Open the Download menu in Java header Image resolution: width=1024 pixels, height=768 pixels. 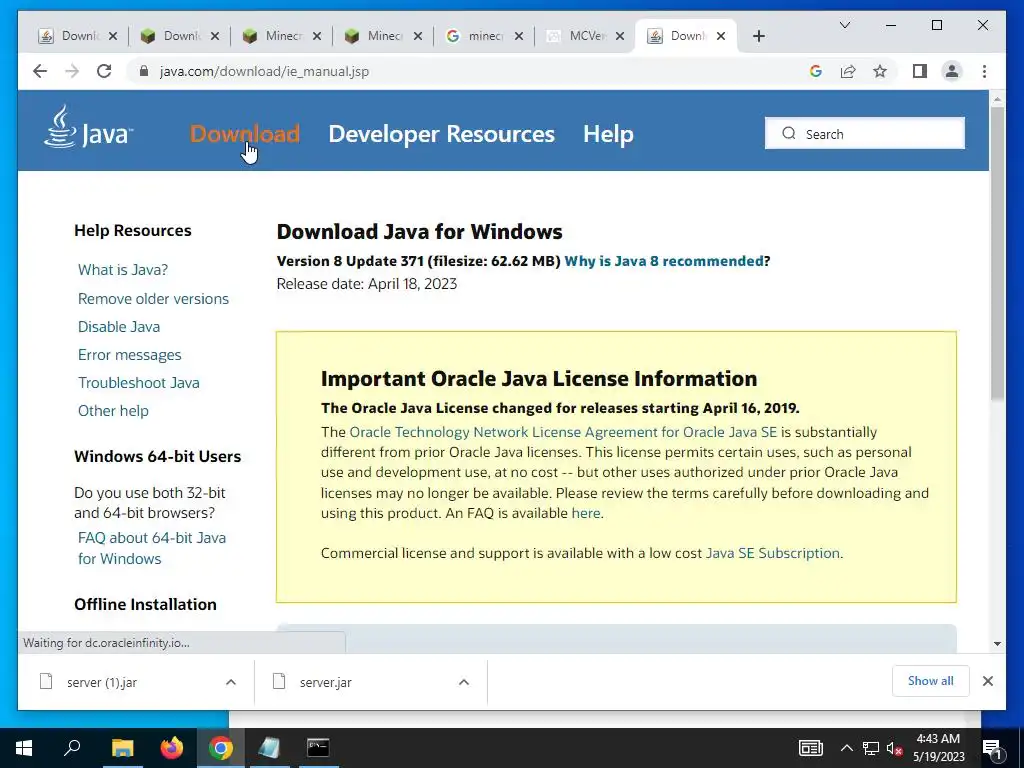pos(245,133)
